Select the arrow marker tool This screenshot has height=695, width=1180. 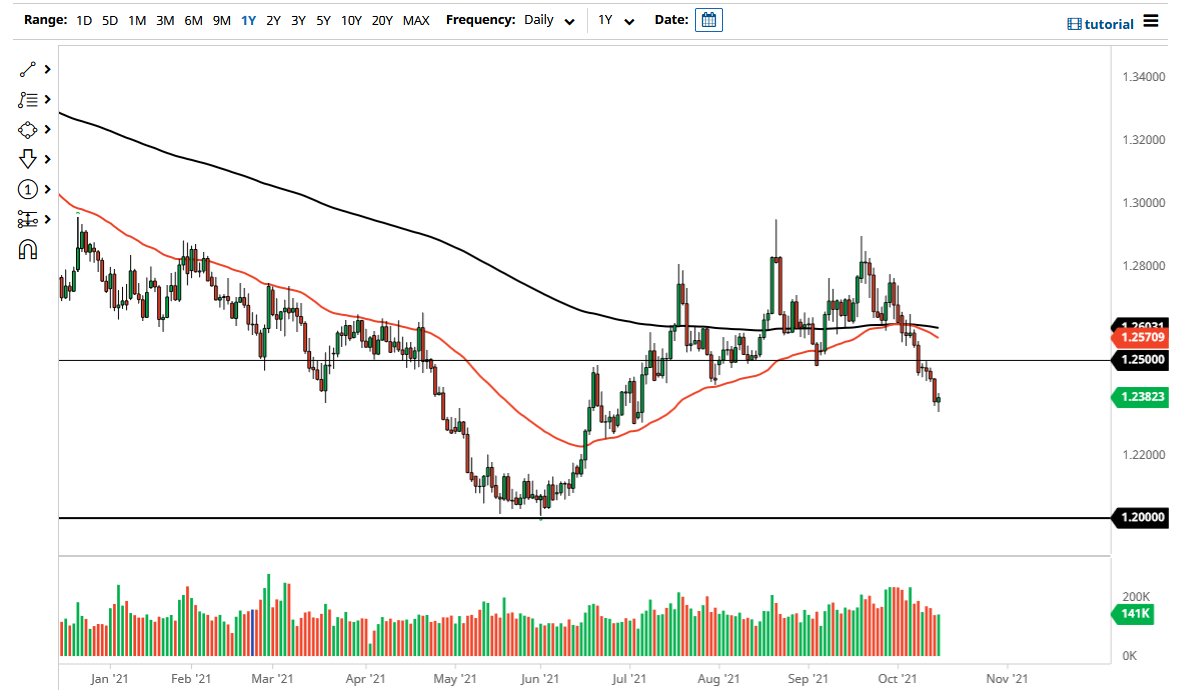27,159
